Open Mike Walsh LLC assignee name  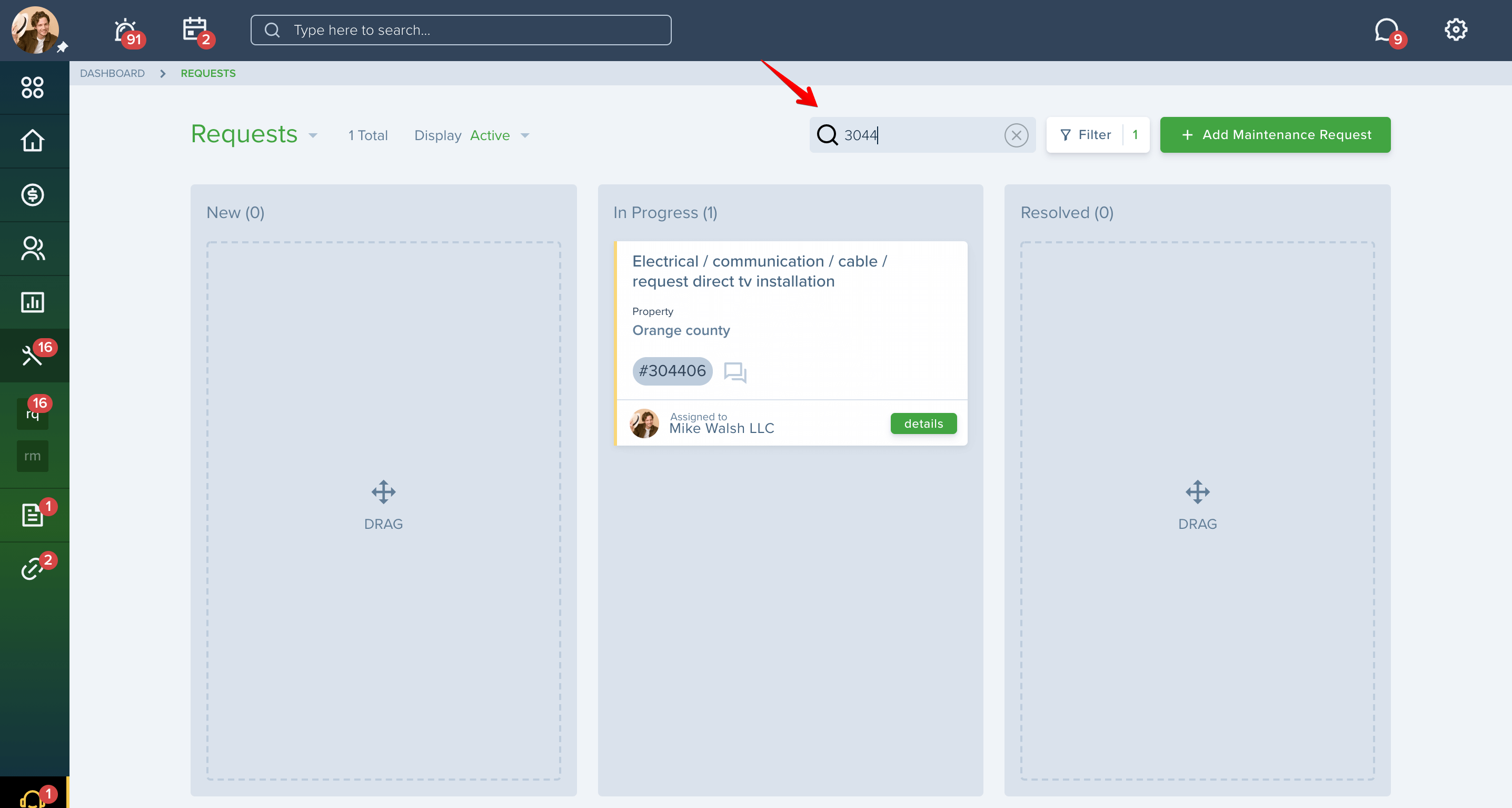(721, 429)
